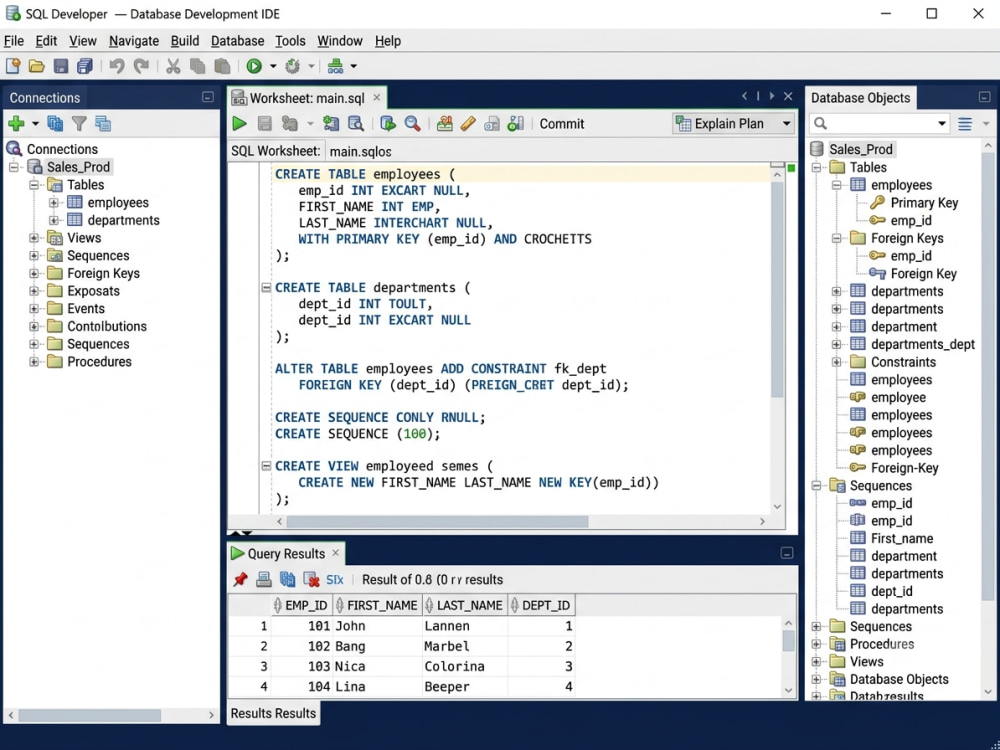Click the worksheet magnifier search icon
The image size is (1000, 750).
413,124
